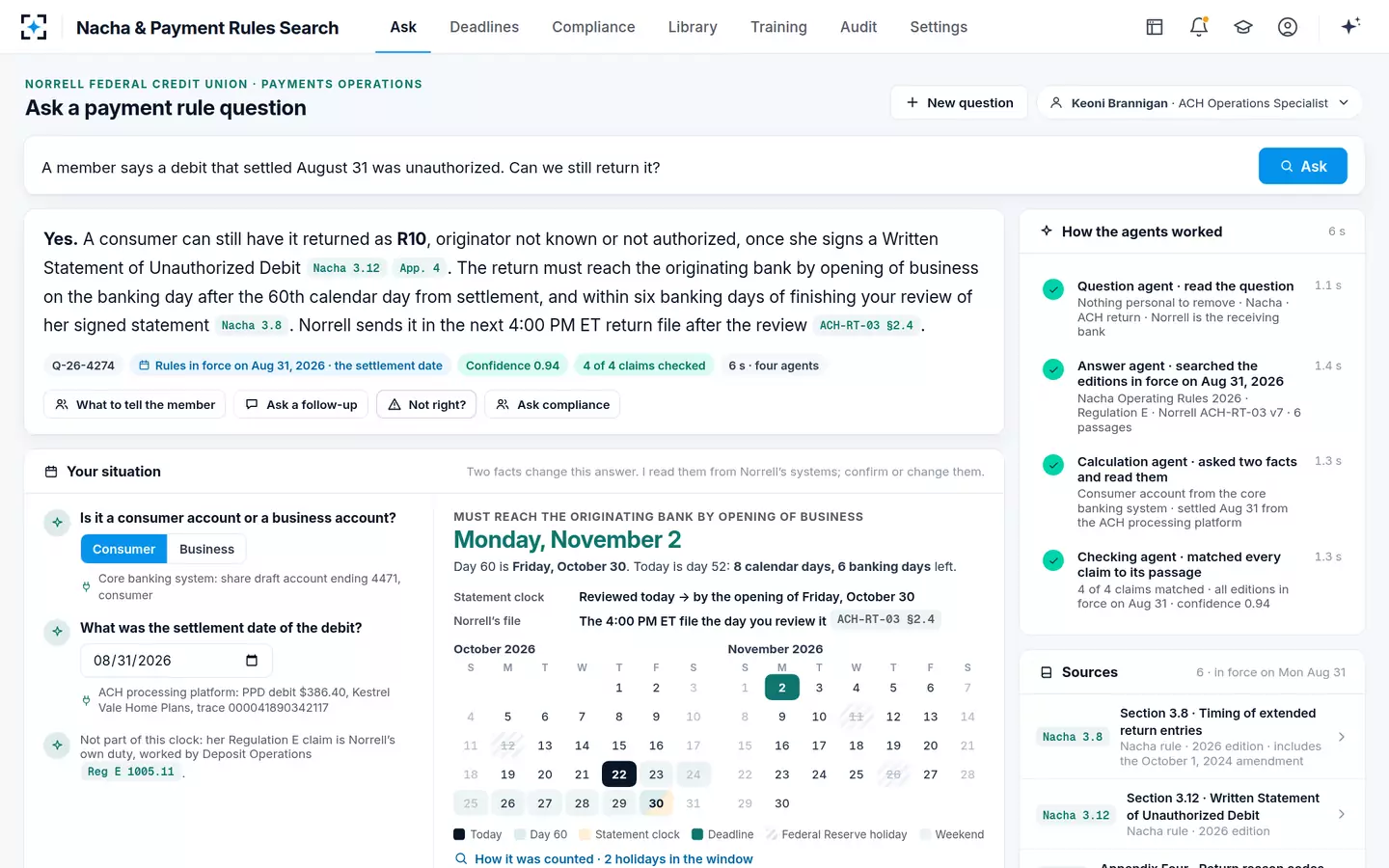Click Ask a follow-up

click(301, 404)
